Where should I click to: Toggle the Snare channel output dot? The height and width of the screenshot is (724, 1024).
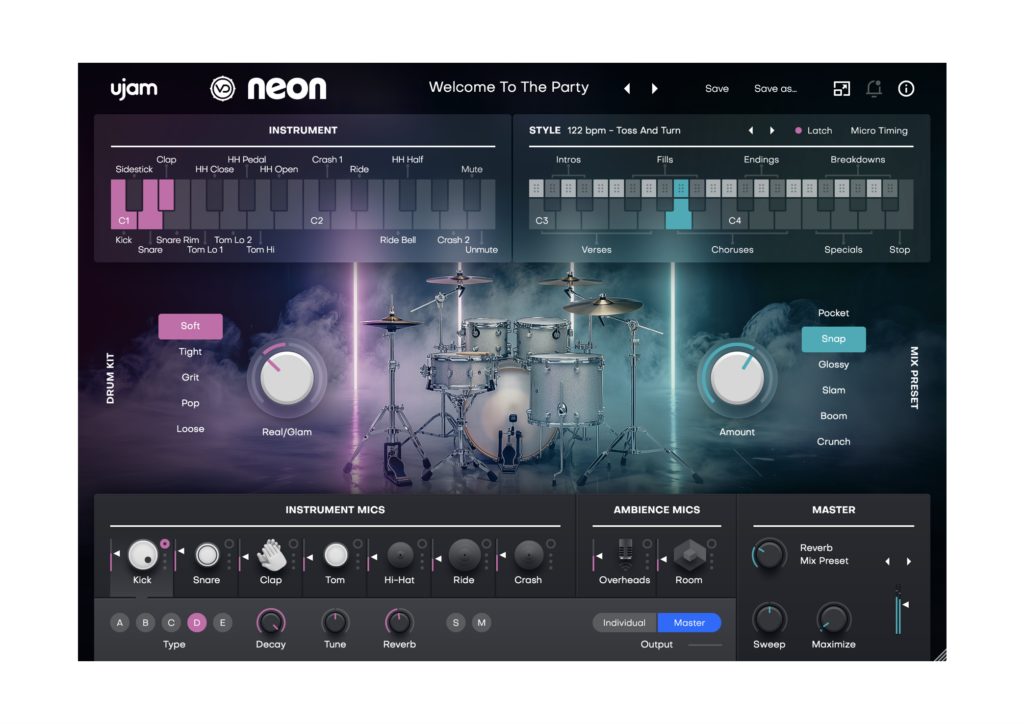pyautogui.click(x=229, y=543)
